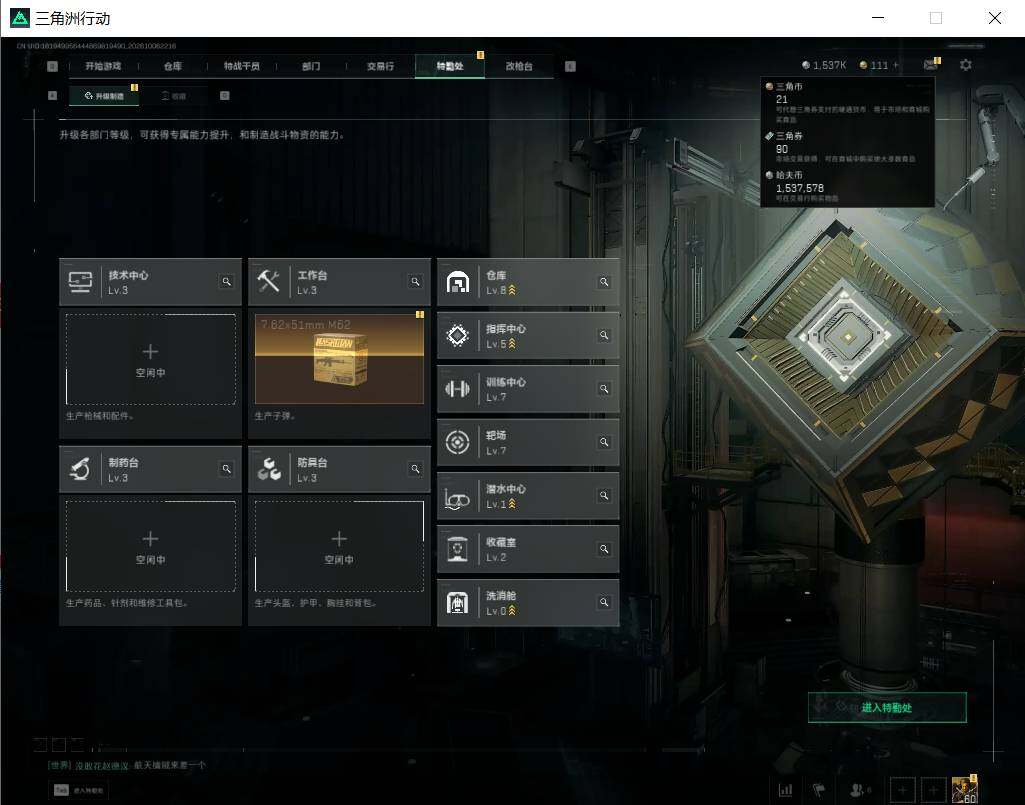Switch to the 开始游戏 tab
Image resolution: width=1025 pixels, height=805 pixels.
[x=103, y=66]
